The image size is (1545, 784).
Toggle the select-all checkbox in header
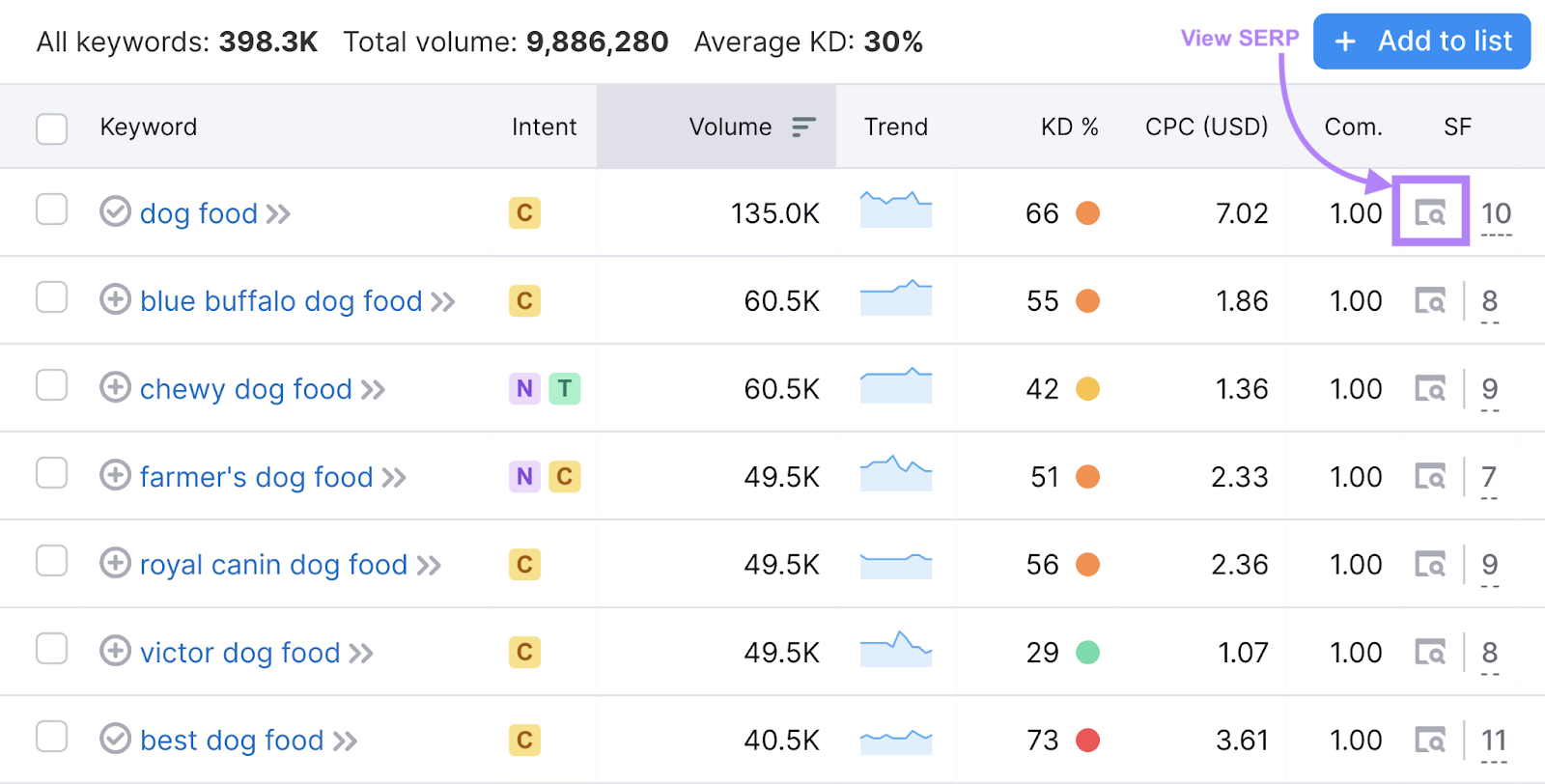tap(51, 128)
